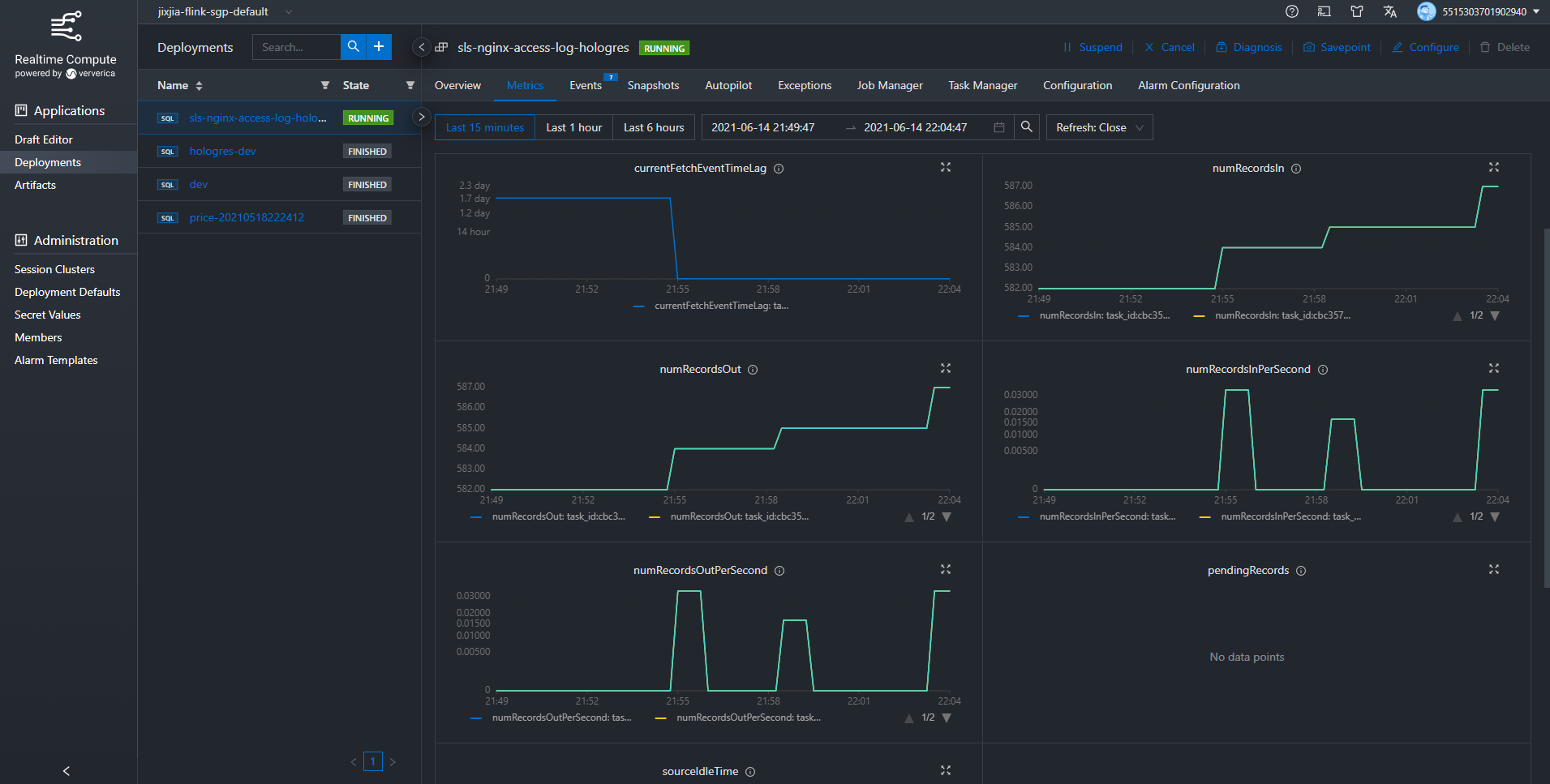Screen dimensions: 1550x784
Task: Switch to the Overview tab
Action: [x=457, y=85]
